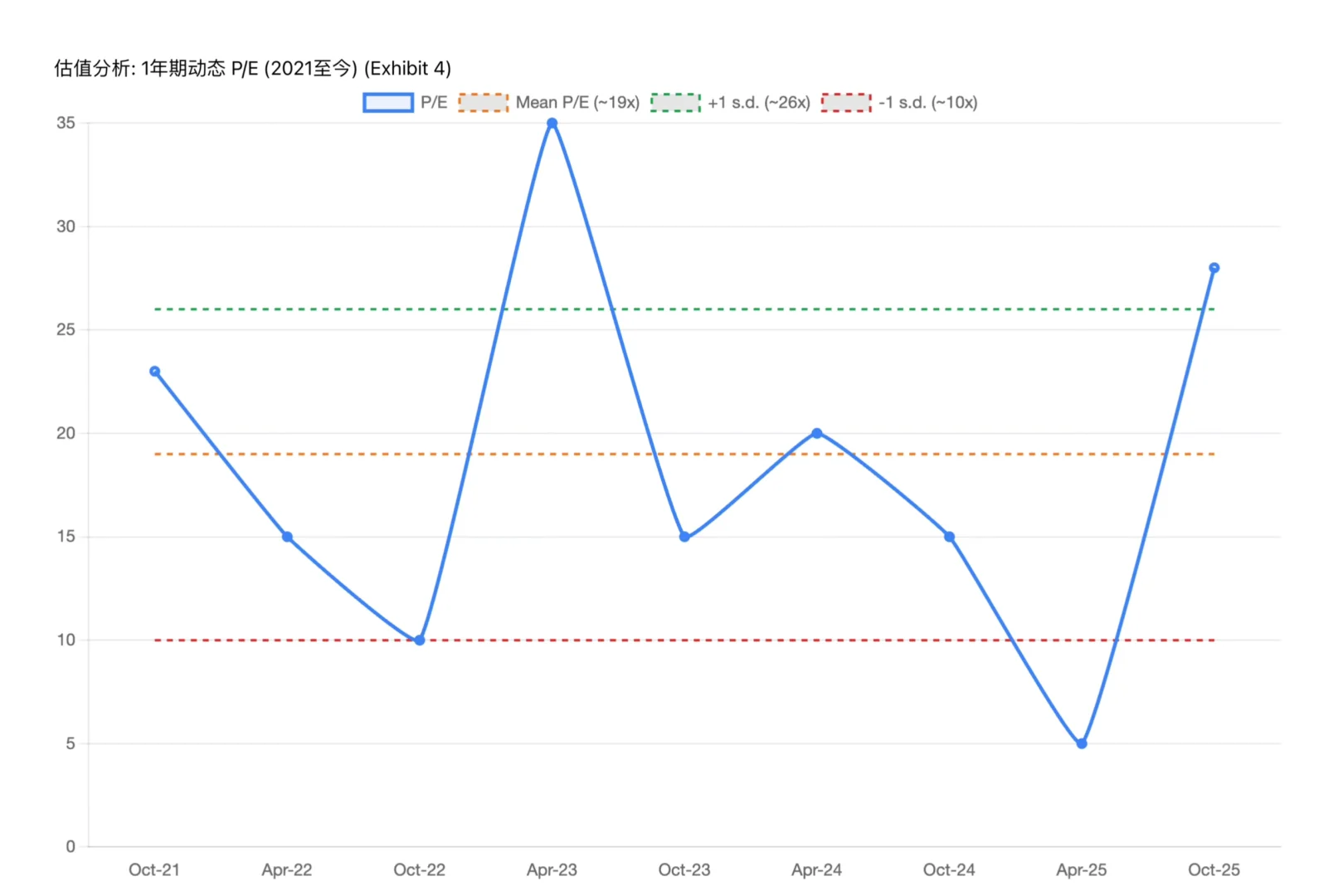The image size is (1343, 896).
Task: Select the Apr-22 data point at 15
Action: pyautogui.click(x=287, y=537)
